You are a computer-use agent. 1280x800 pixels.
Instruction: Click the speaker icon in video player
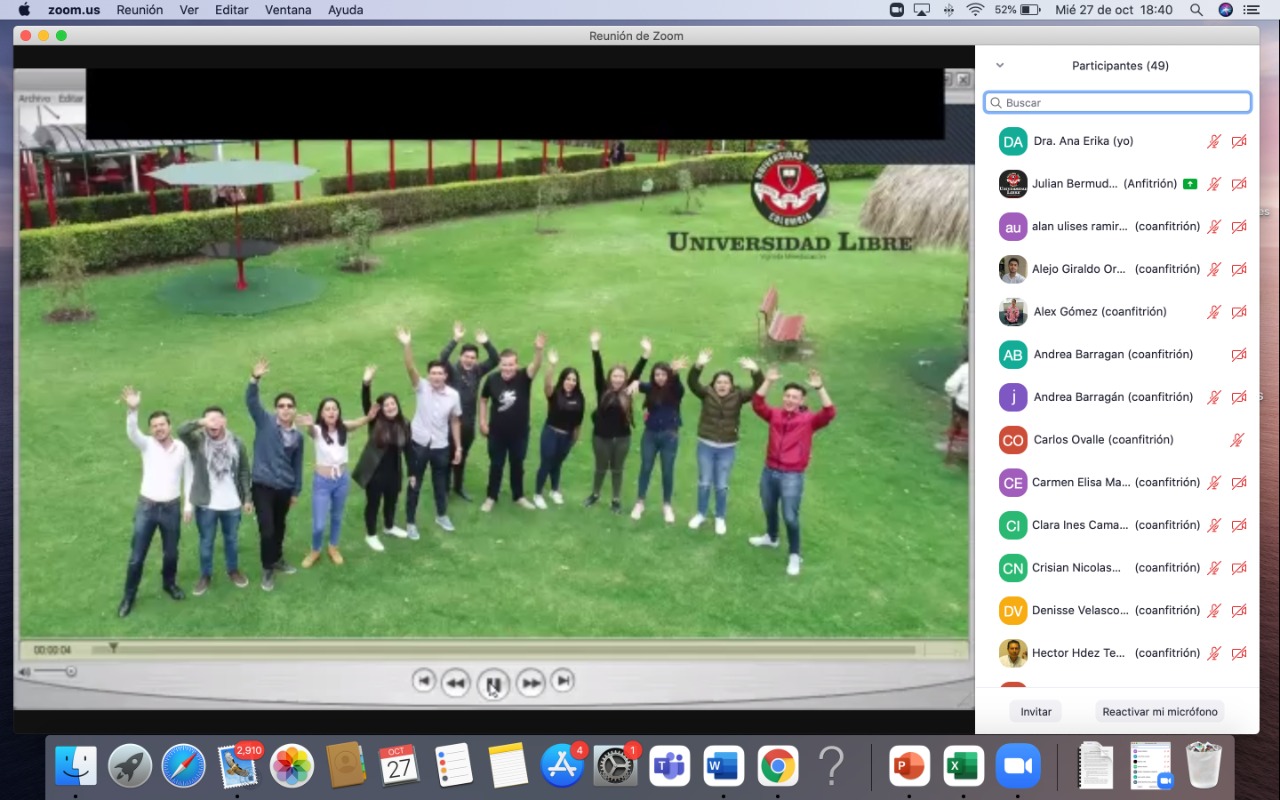point(24,672)
